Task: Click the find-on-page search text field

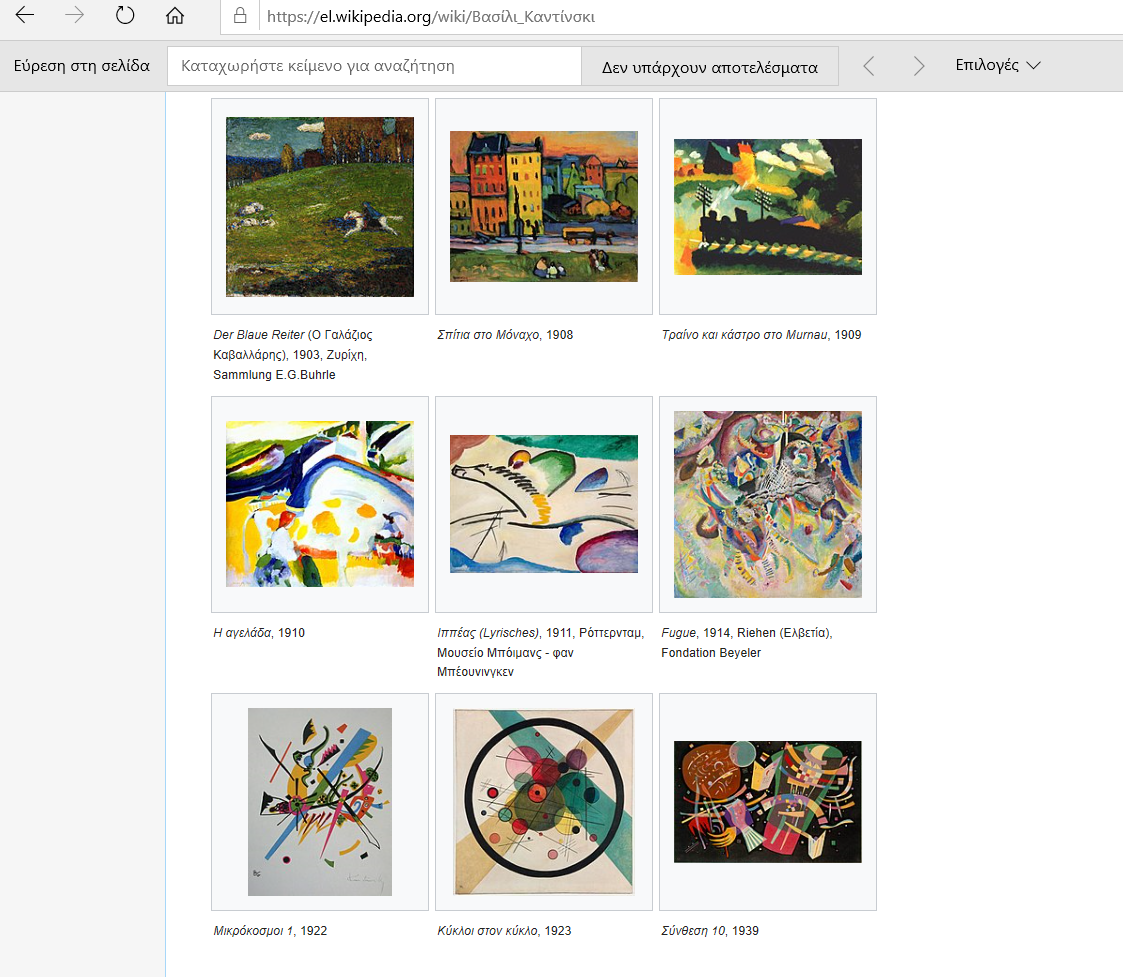Action: pos(374,66)
